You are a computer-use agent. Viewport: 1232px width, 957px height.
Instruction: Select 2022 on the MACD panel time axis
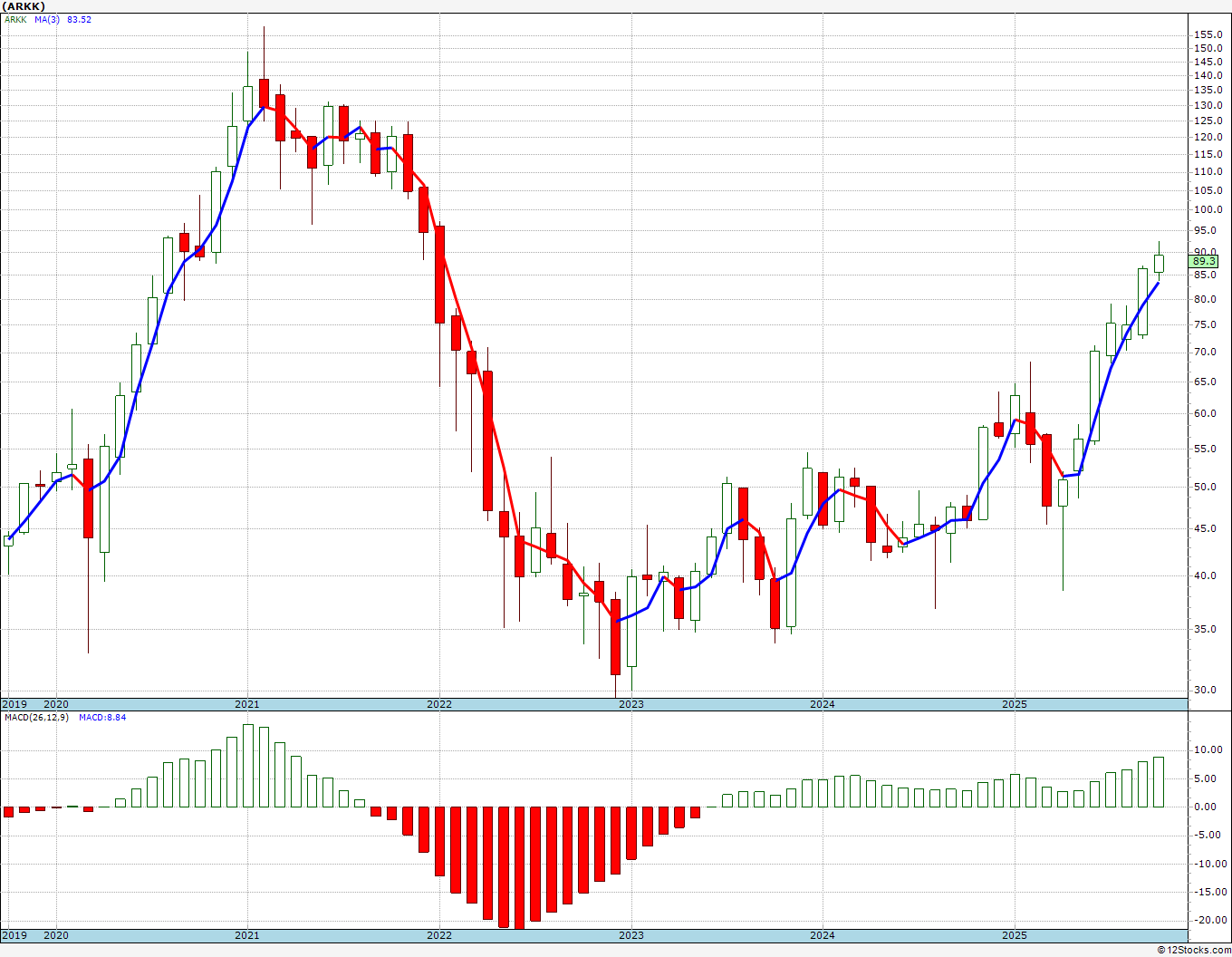pyautogui.click(x=439, y=935)
